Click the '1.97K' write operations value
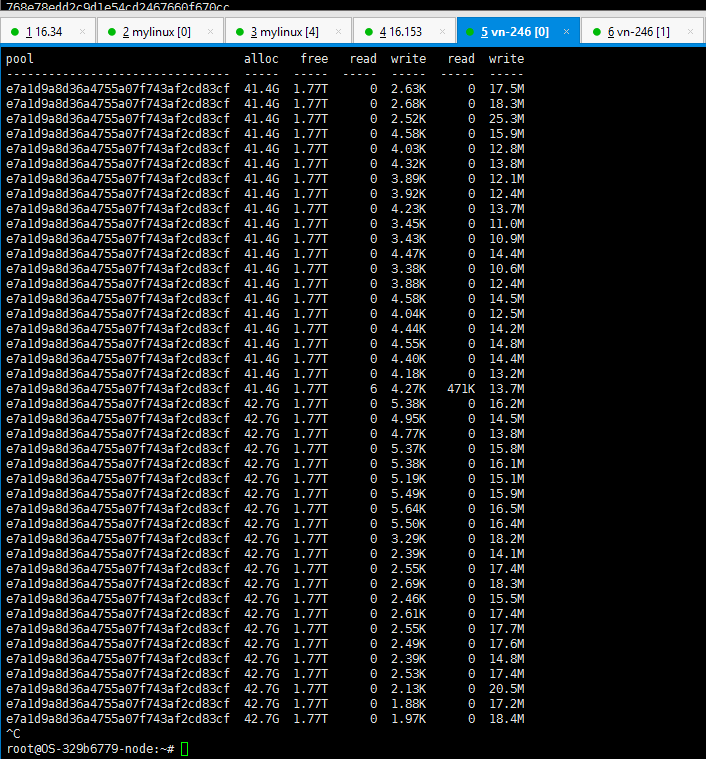Image resolution: width=706 pixels, height=759 pixels. (x=408, y=719)
